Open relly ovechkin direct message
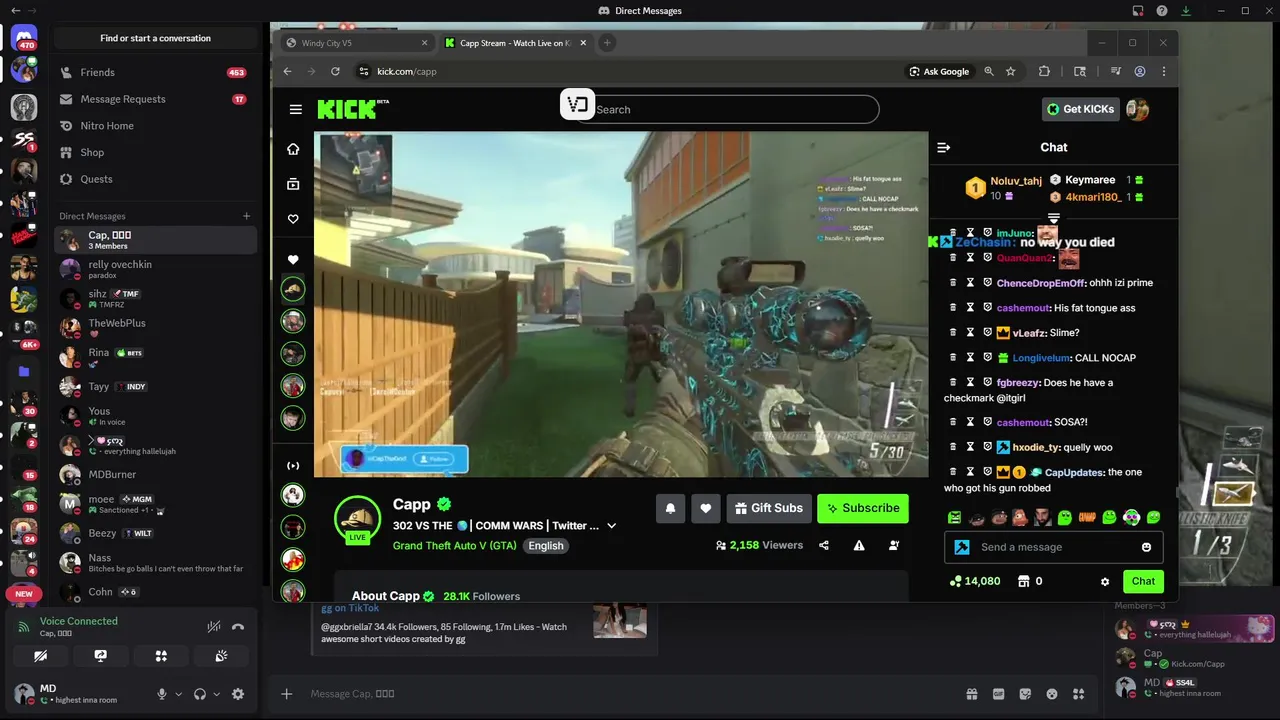 pos(155,269)
